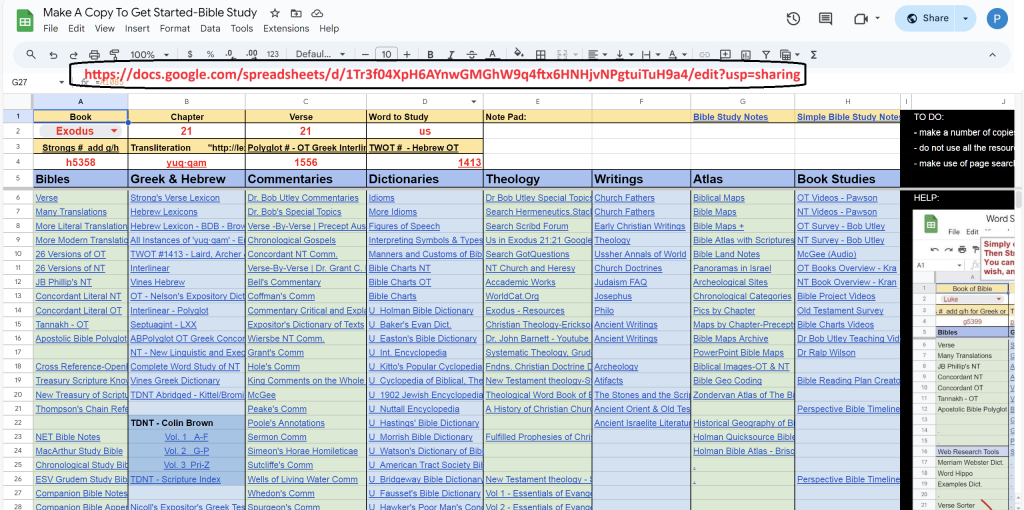Image resolution: width=1024 pixels, height=510 pixels.
Task: Toggle bold formatting
Action: pyautogui.click(x=430, y=54)
